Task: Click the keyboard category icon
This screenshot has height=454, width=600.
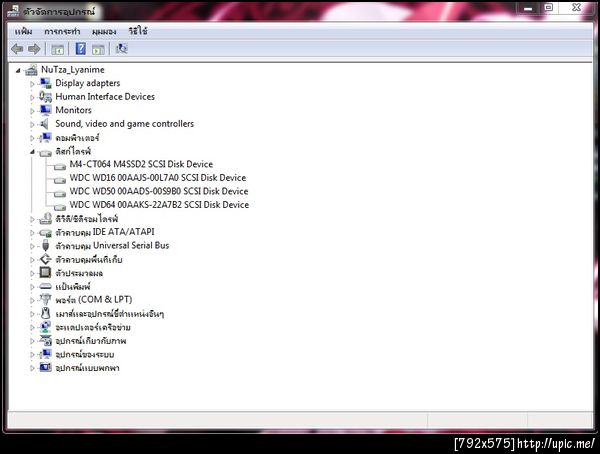Action: [46, 286]
